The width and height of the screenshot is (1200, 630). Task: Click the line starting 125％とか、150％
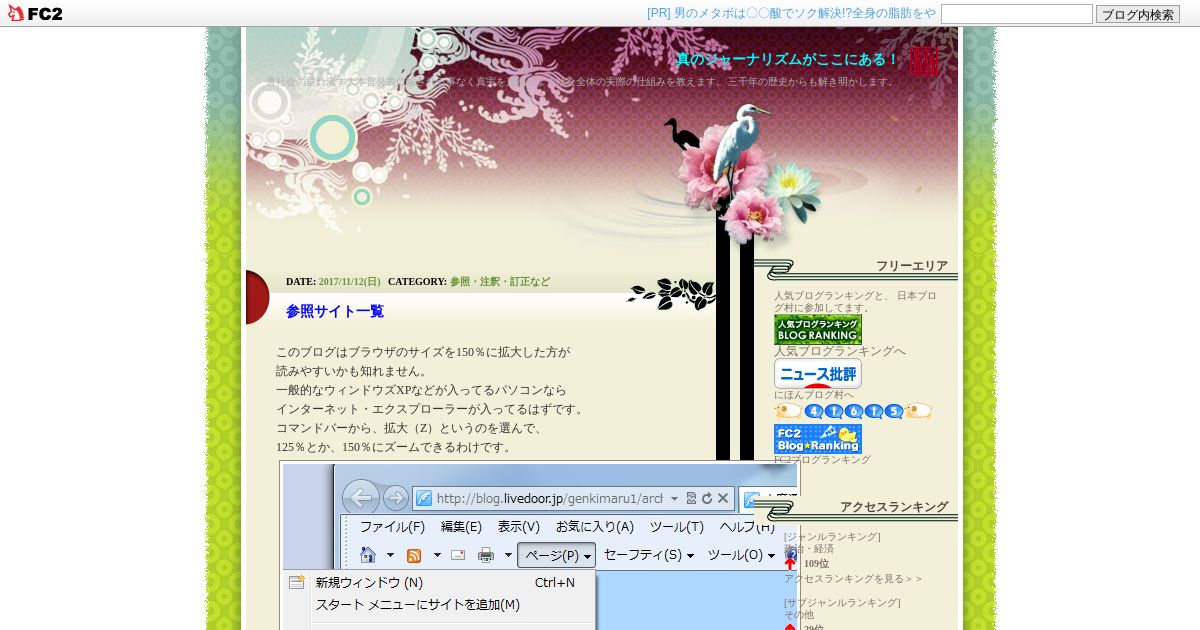(394, 447)
